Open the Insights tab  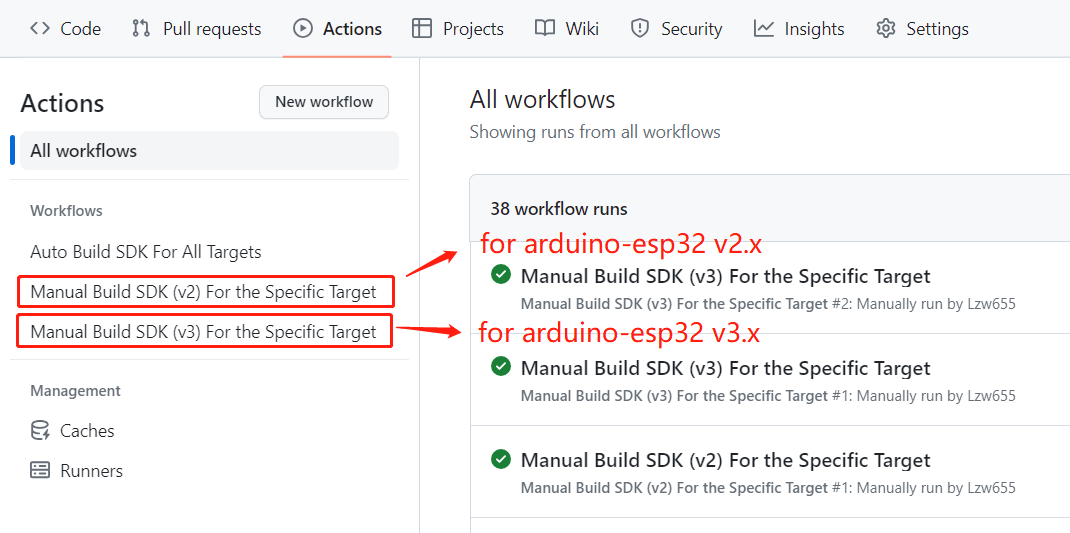click(799, 29)
